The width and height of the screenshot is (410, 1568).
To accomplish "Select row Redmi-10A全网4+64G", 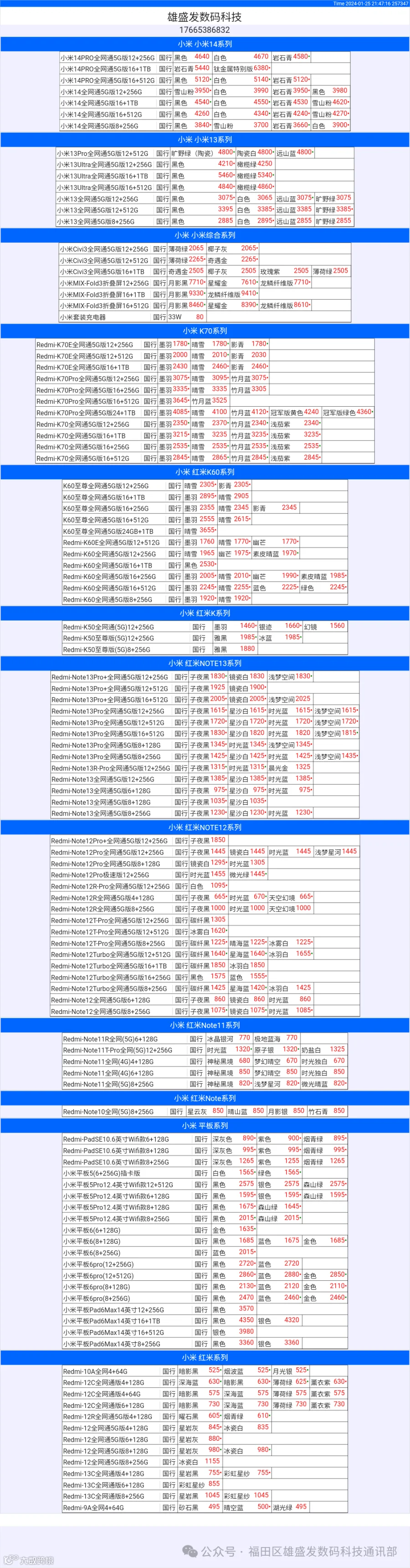I will click(205, 1371).
